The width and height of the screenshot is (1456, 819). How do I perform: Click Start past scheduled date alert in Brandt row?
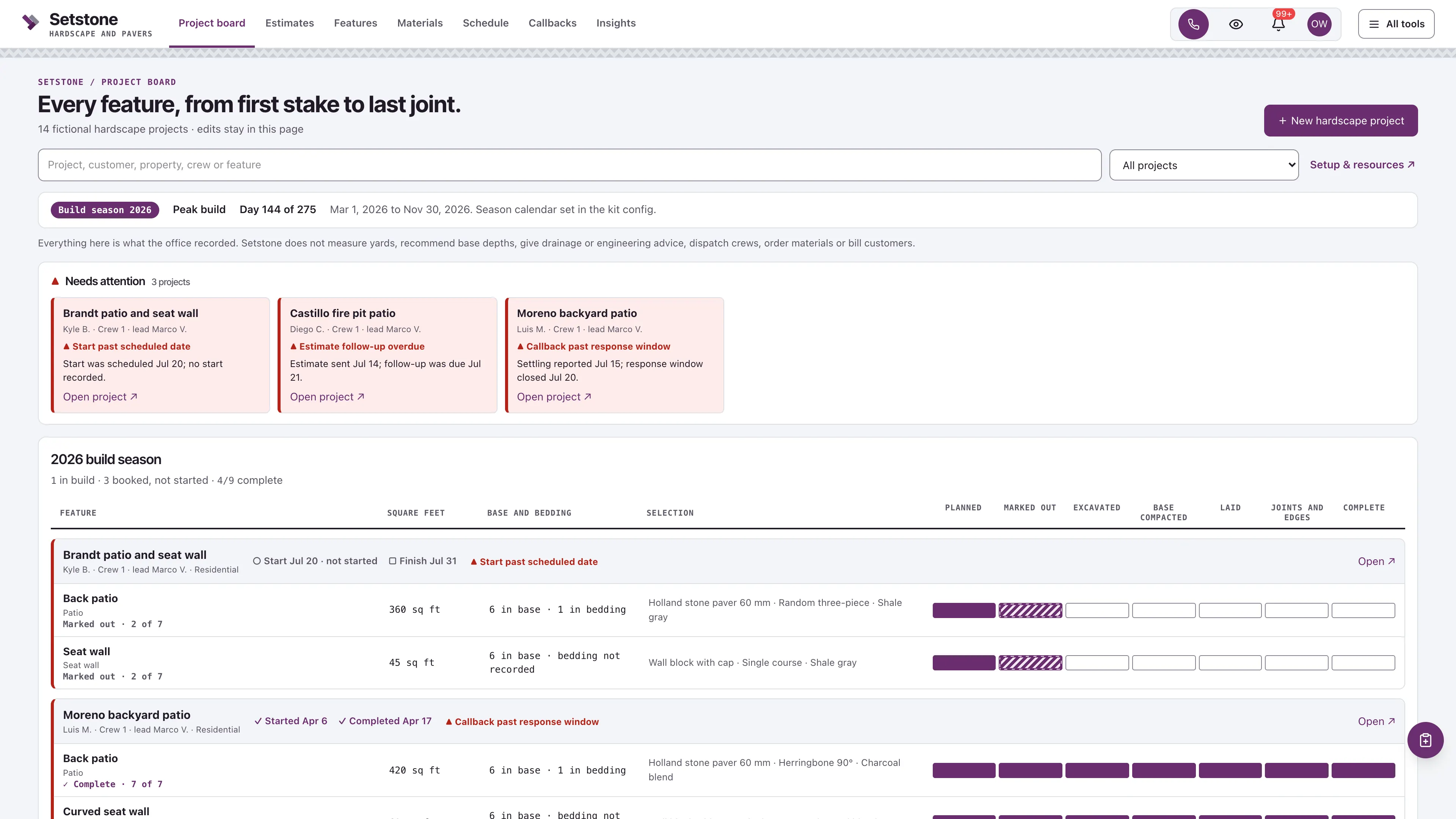click(534, 562)
